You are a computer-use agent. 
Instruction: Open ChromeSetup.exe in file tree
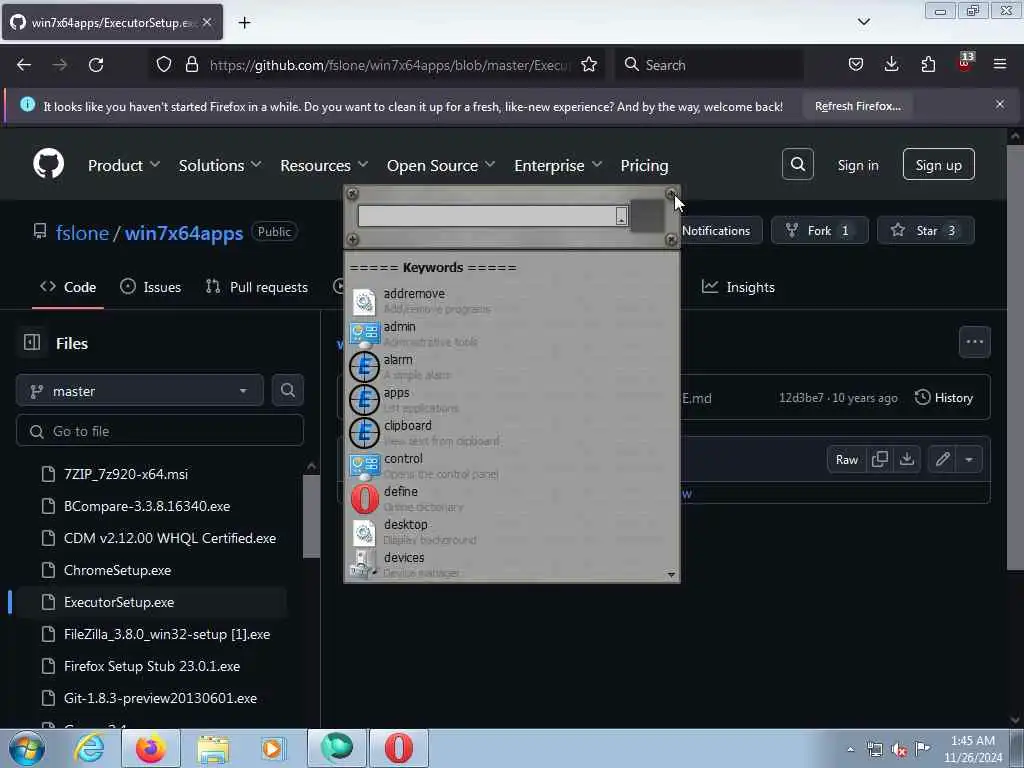click(x=118, y=570)
